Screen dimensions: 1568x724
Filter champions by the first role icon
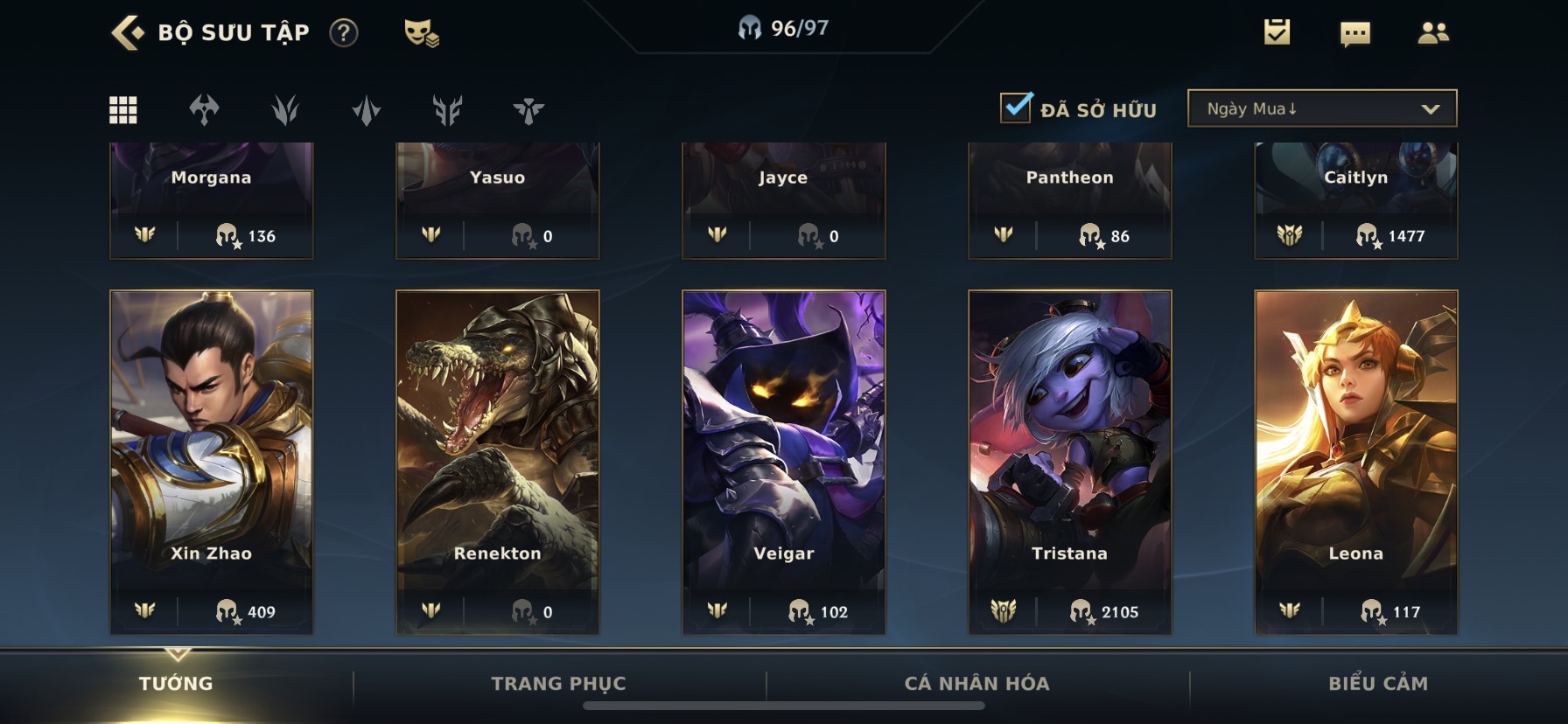coord(204,110)
